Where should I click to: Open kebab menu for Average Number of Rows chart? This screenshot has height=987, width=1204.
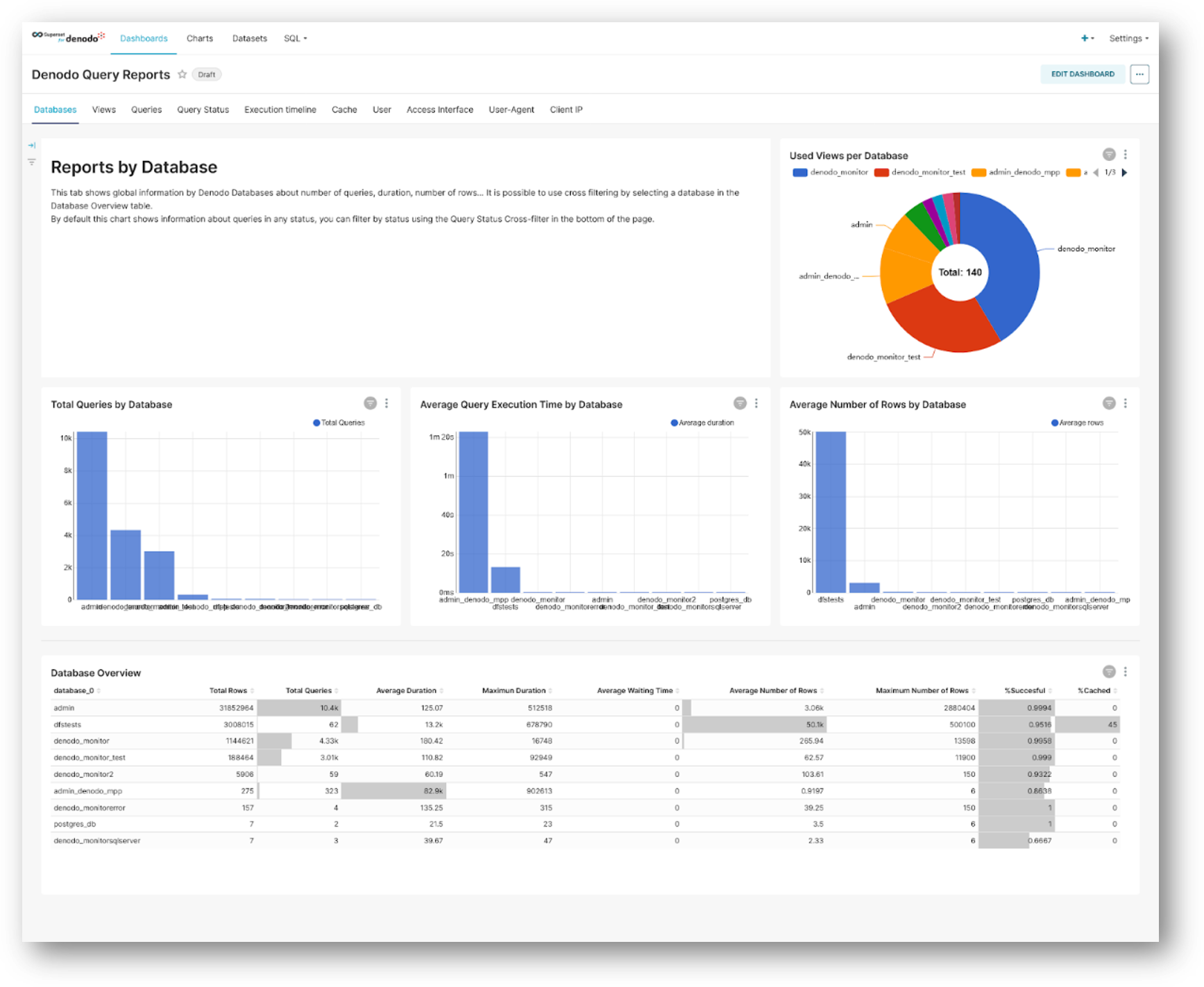1125,403
